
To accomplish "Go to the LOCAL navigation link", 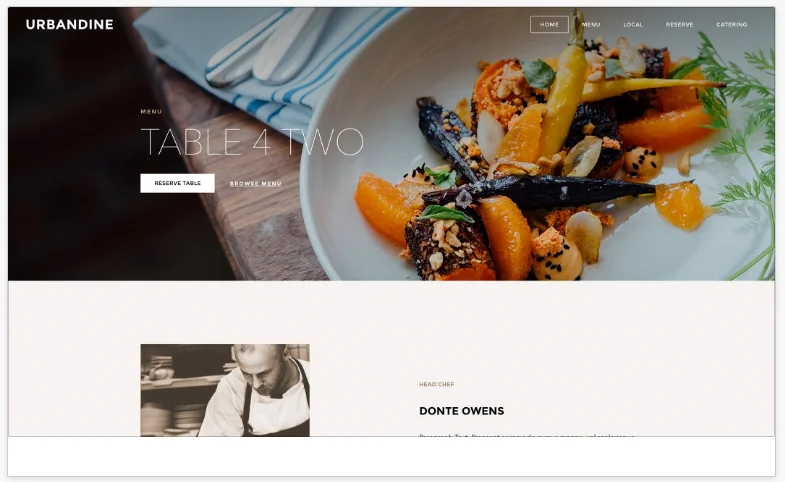I will tap(633, 25).
